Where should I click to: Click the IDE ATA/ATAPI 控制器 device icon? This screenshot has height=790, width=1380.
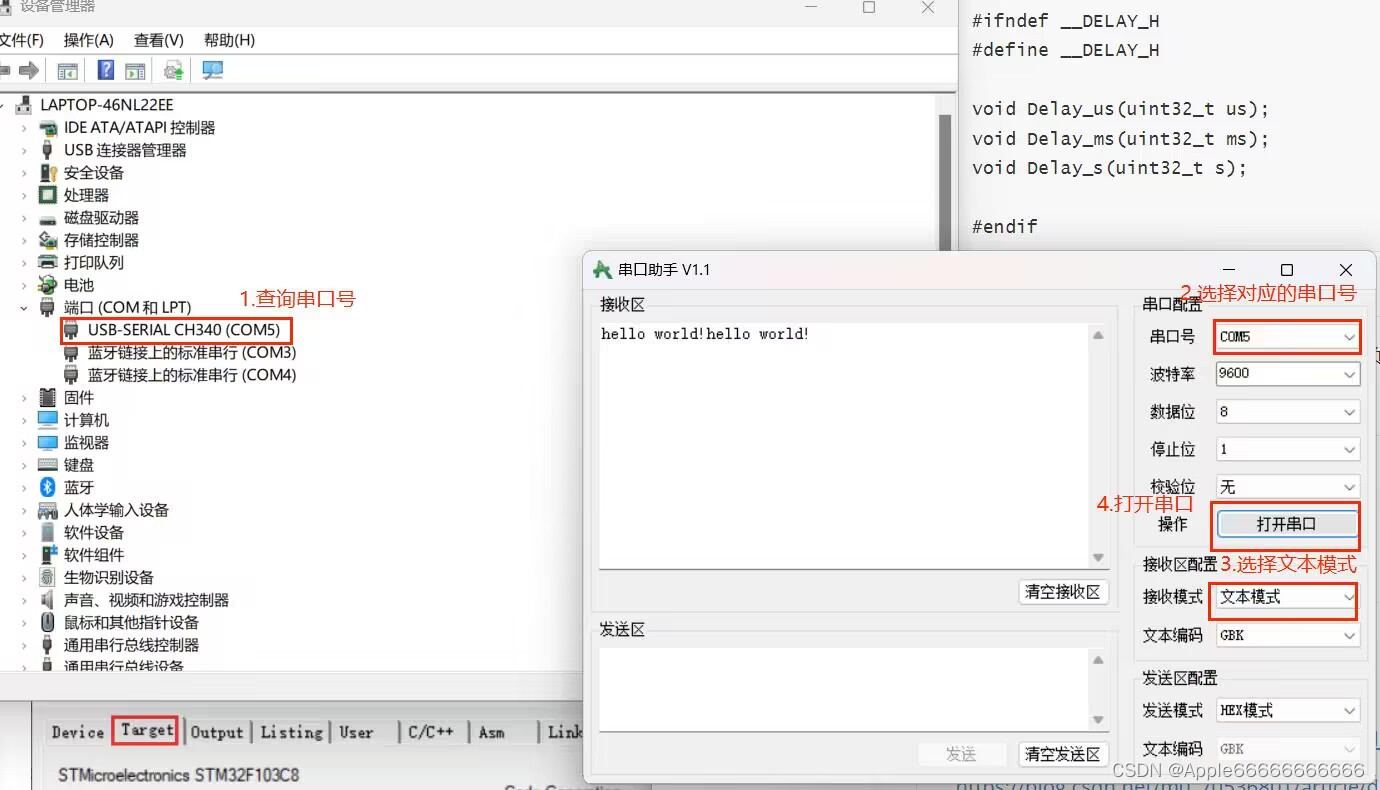tap(48, 128)
